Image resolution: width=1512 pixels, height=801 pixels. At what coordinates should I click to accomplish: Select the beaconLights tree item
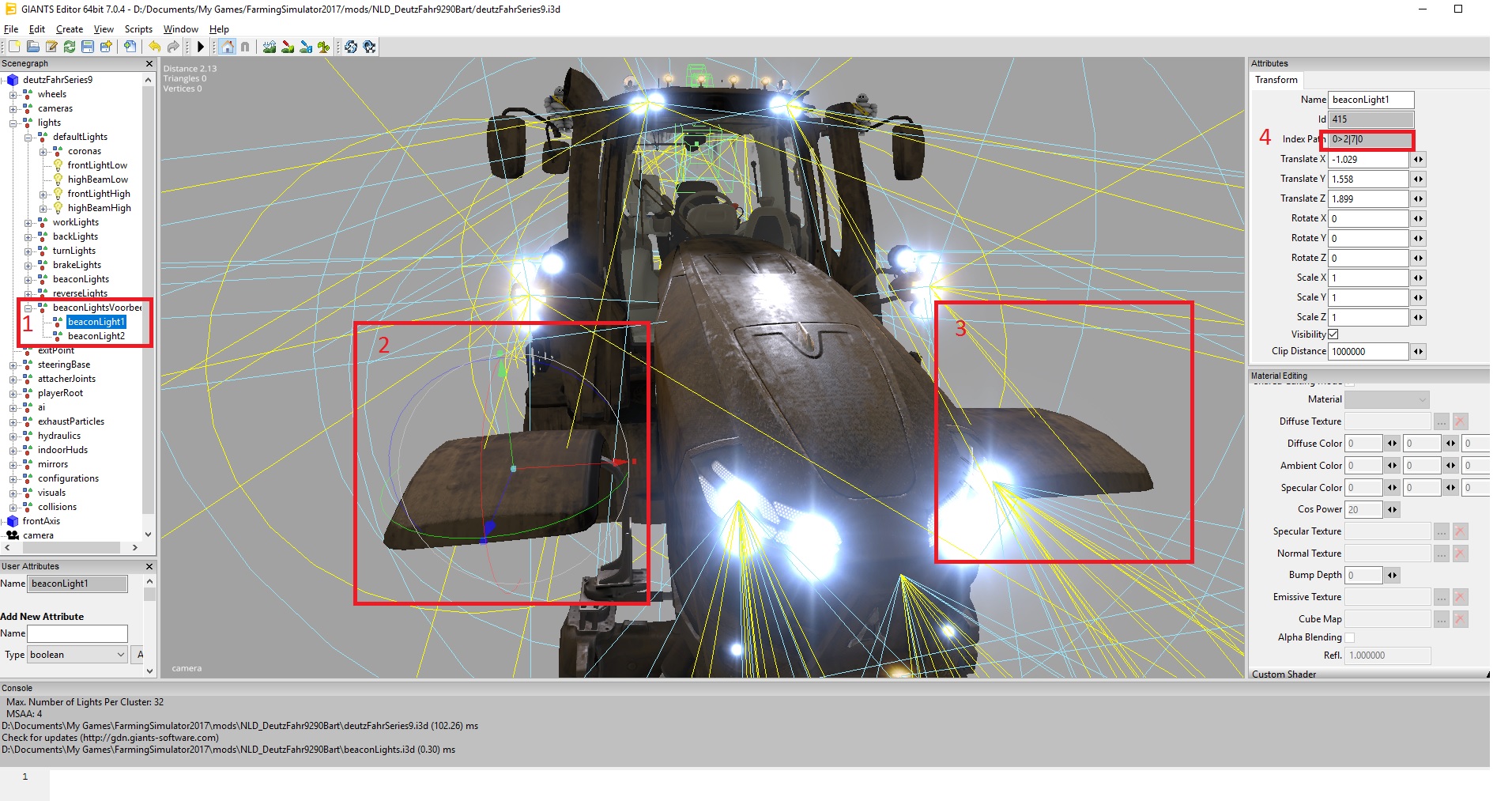81,279
